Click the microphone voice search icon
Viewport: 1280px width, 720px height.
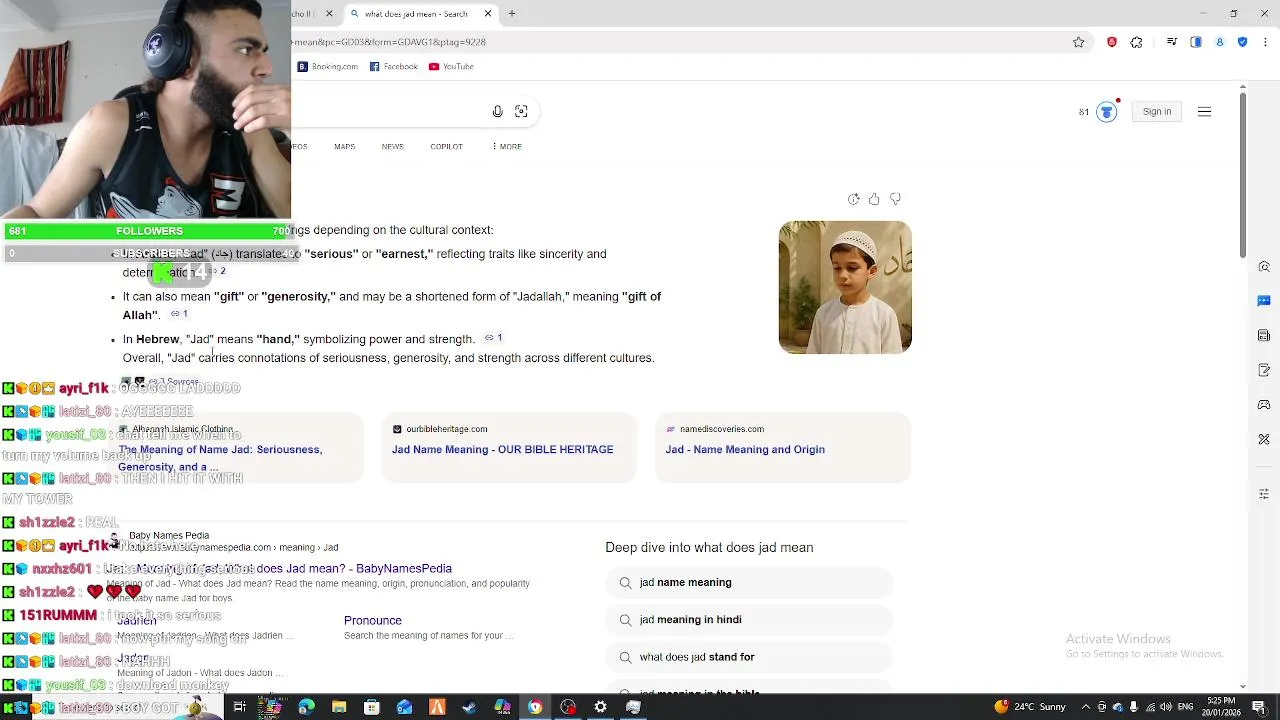(497, 111)
